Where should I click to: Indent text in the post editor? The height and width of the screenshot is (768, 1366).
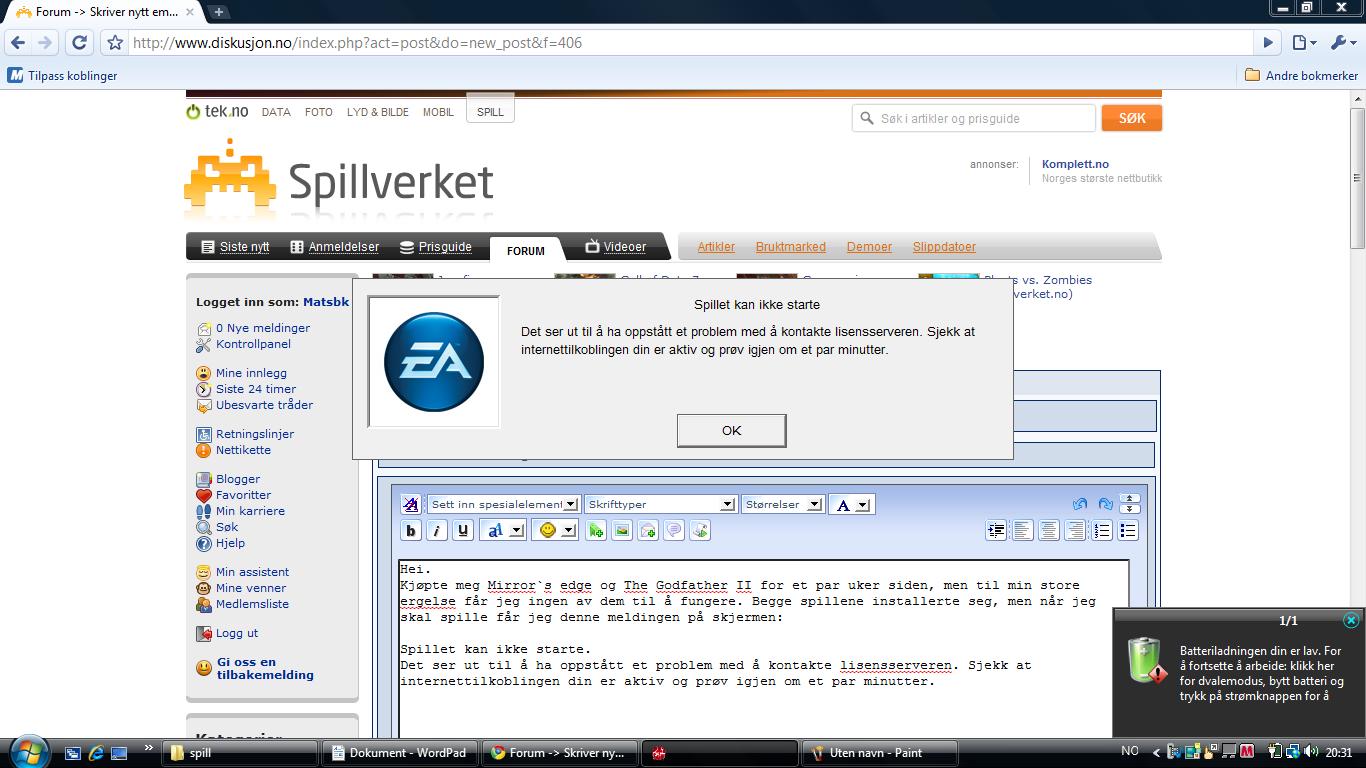tap(996, 531)
